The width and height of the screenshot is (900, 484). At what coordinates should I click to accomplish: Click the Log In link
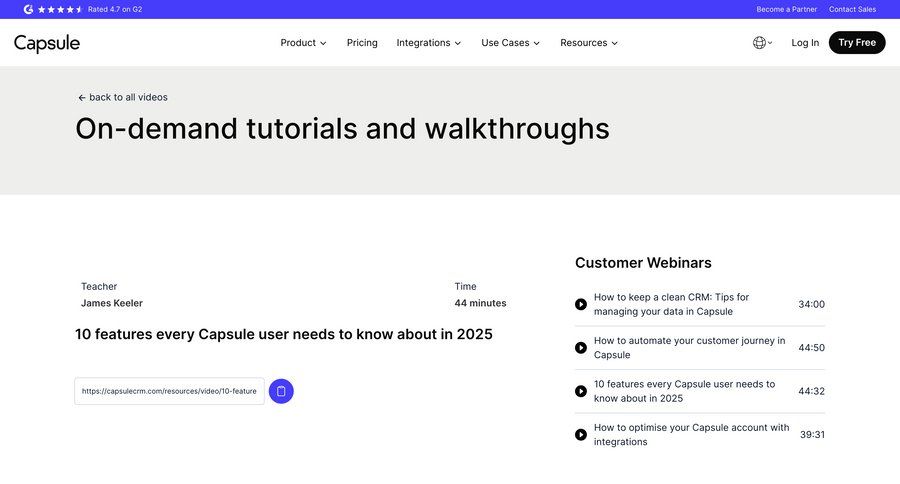click(x=805, y=43)
